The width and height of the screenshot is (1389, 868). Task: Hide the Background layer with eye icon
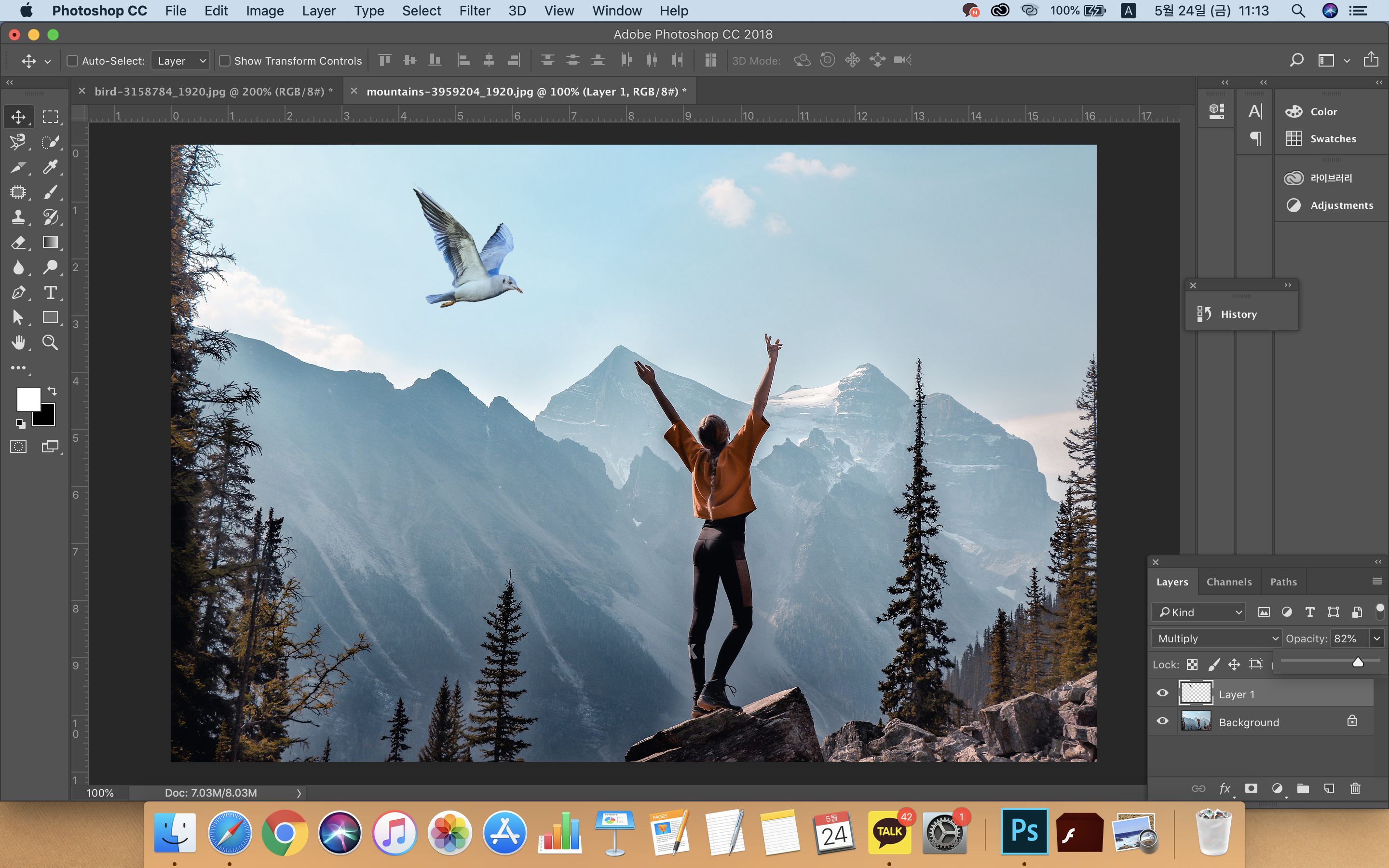[x=1162, y=721]
